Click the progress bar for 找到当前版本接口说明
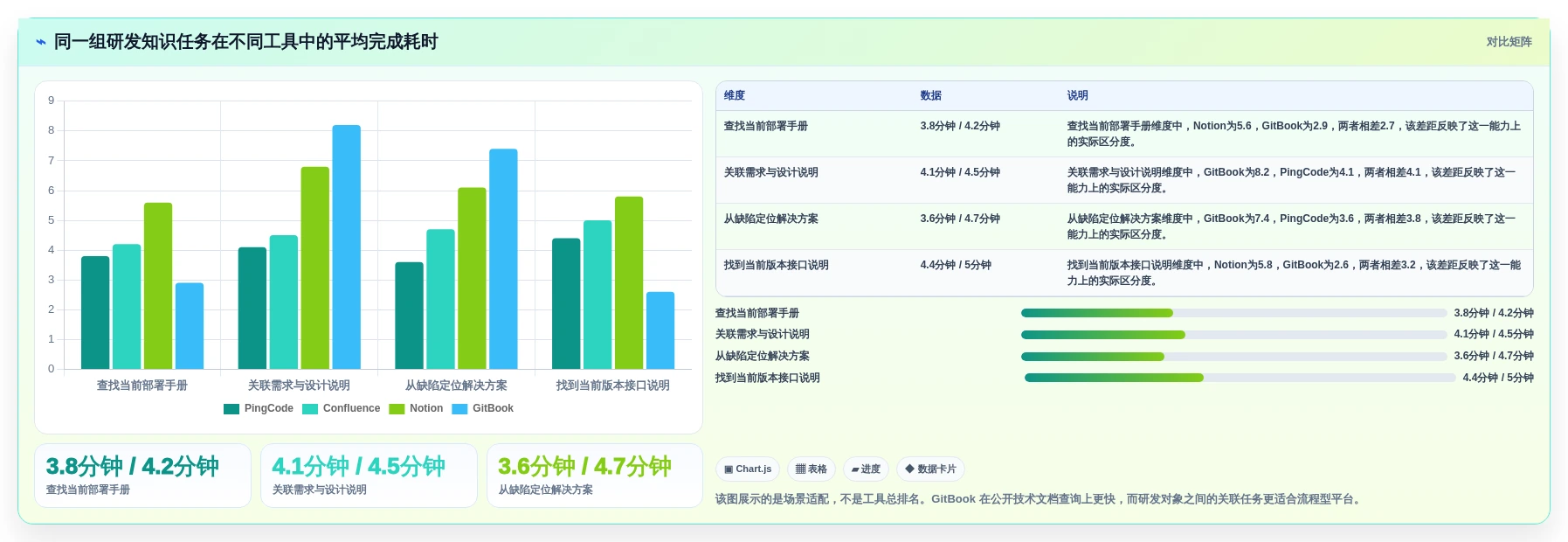Viewport: 1568px width, 542px height. pos(1240,378)
